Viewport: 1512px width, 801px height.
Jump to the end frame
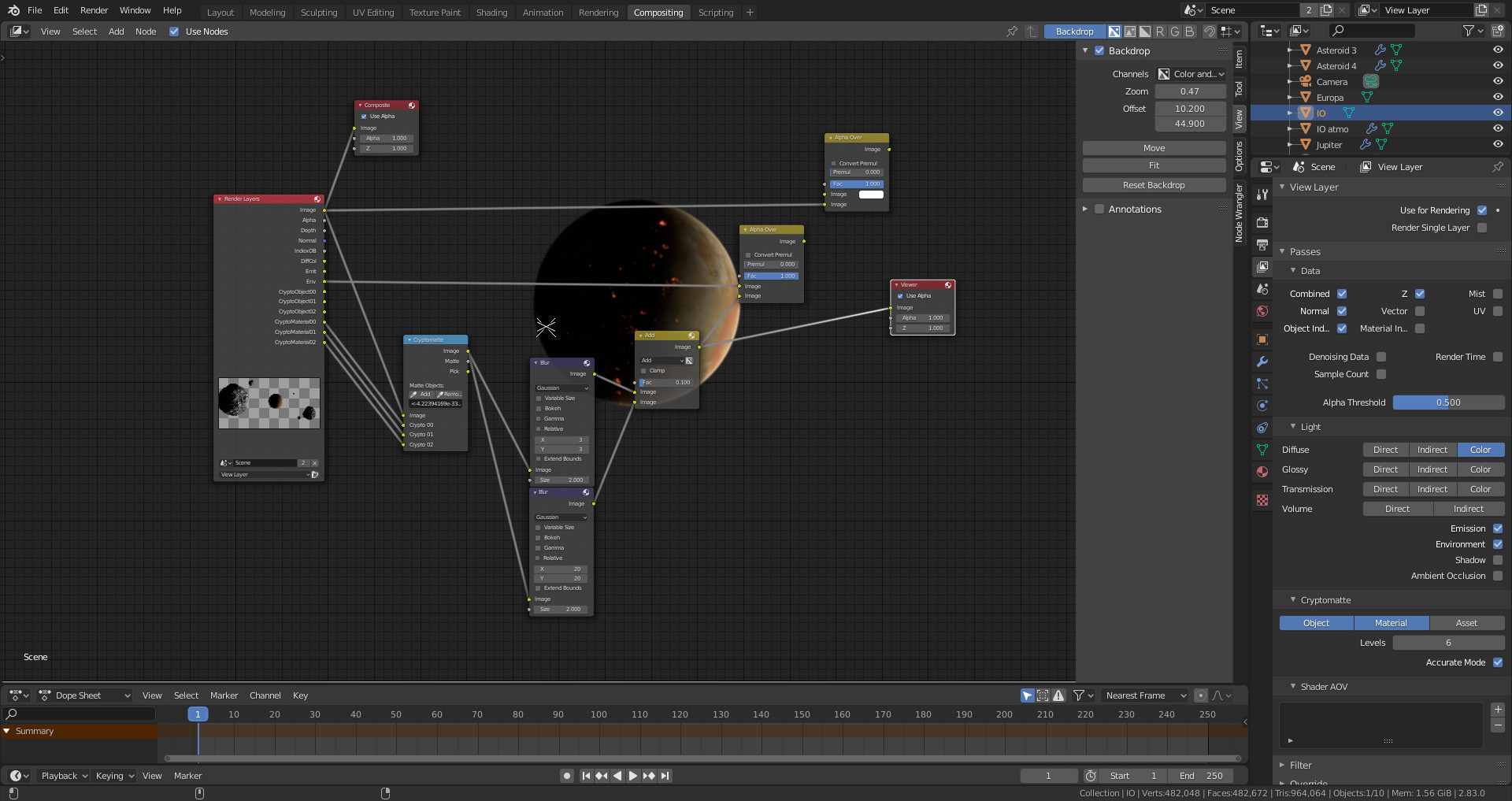(665, 776)
